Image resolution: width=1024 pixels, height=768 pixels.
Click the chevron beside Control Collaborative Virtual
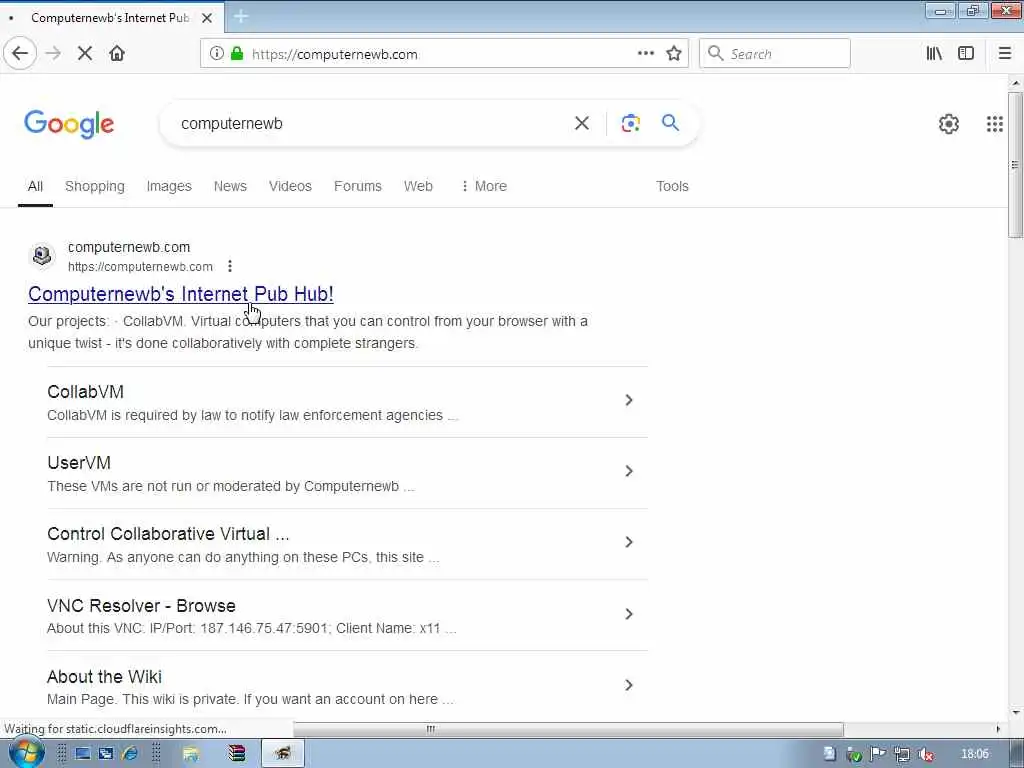pos(629,543)
